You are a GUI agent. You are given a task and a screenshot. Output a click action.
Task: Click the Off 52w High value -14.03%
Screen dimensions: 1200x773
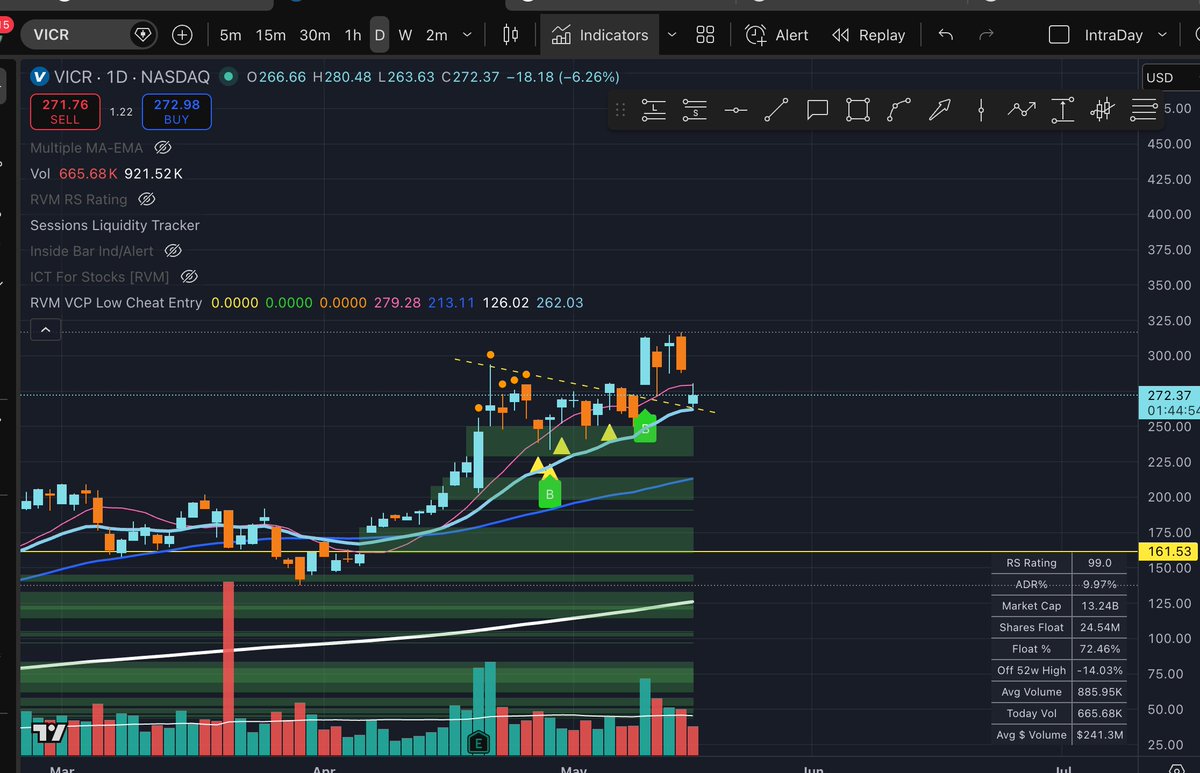pos(1099,670)
